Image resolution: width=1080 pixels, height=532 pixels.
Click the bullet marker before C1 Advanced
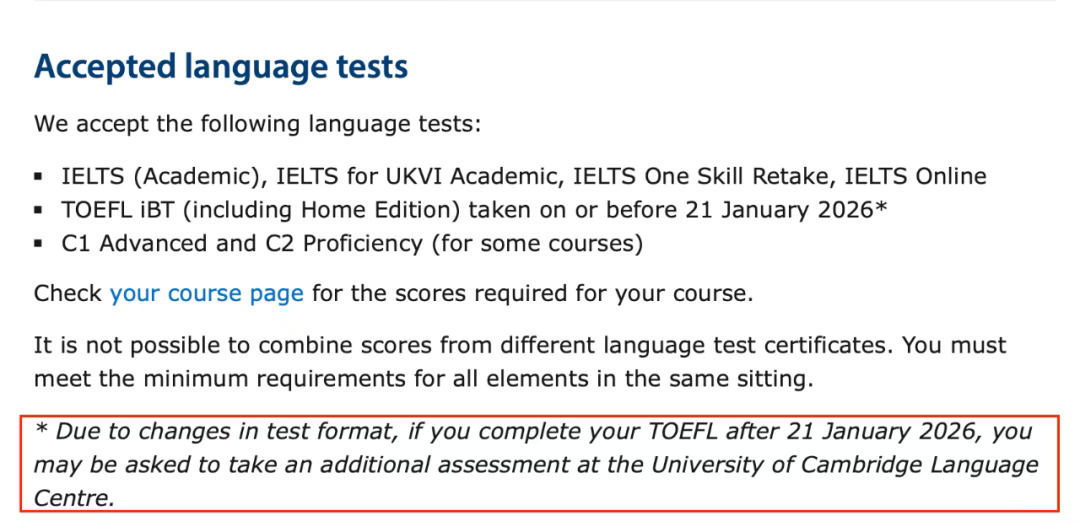click(x=40, y=244)
